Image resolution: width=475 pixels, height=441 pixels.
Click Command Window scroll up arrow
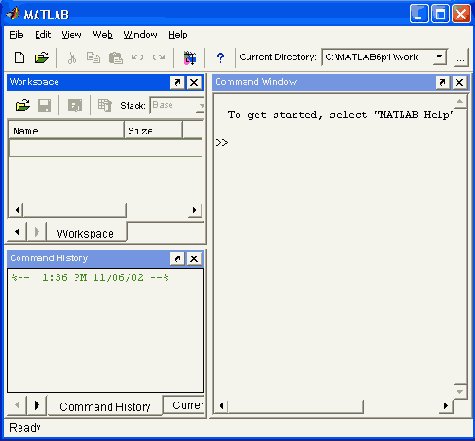tap(460, 101)
